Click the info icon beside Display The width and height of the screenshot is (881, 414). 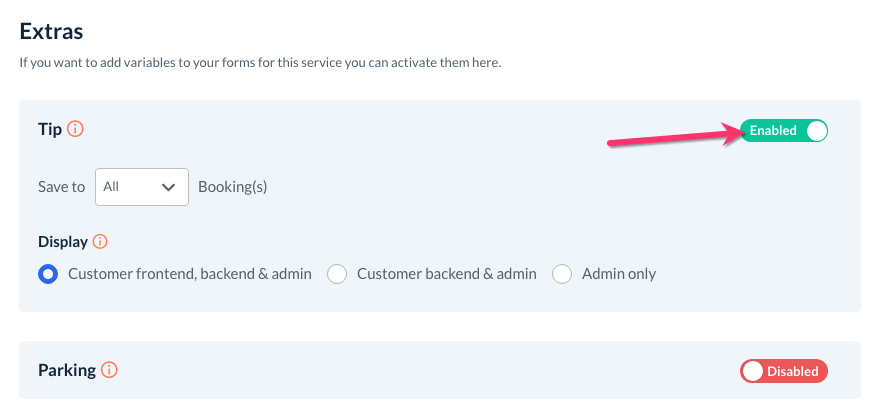(100, 242)
